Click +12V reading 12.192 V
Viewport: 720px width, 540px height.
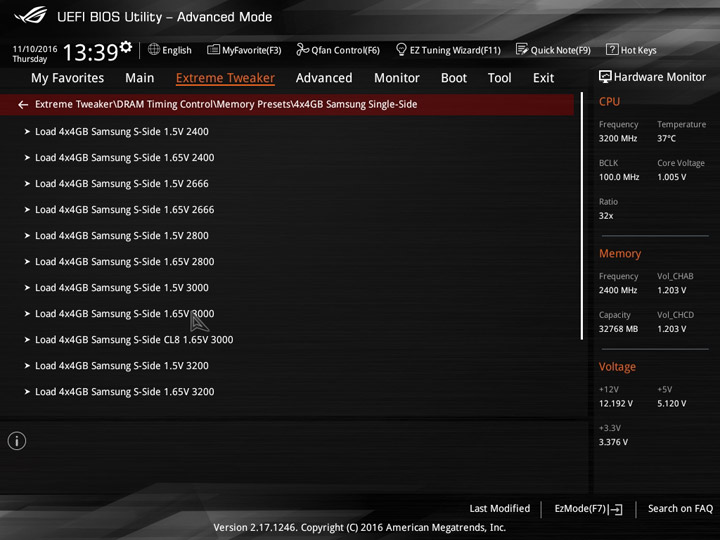[x=615, y=404]
